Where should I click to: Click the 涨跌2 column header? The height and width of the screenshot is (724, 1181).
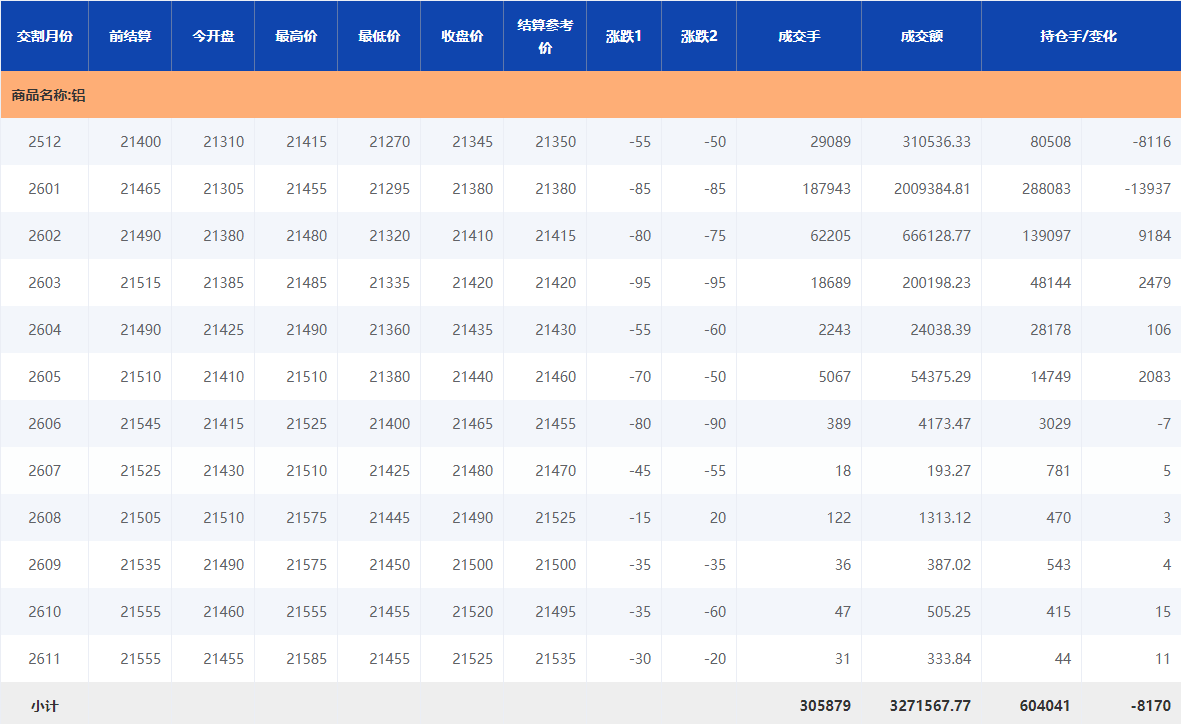[x=699, y=36]
